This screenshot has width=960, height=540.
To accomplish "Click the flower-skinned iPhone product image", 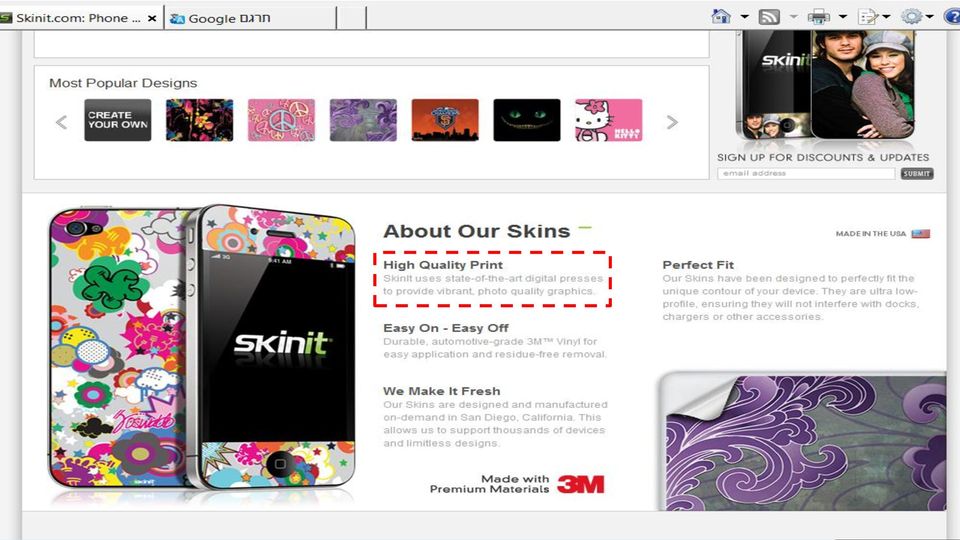I will click(202, 347).
